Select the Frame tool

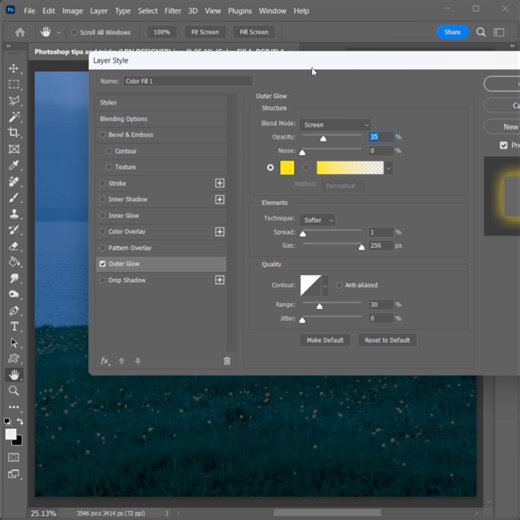tap(14, 149)
